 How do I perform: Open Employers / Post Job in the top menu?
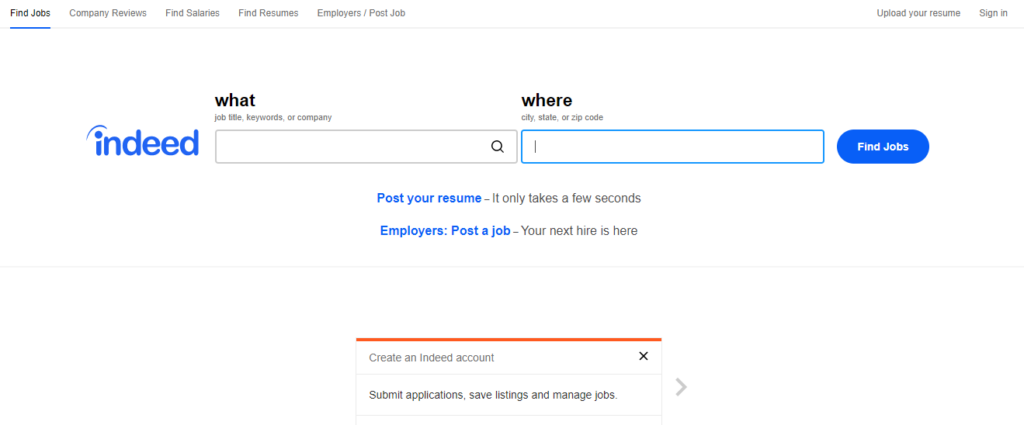point(361,13)
